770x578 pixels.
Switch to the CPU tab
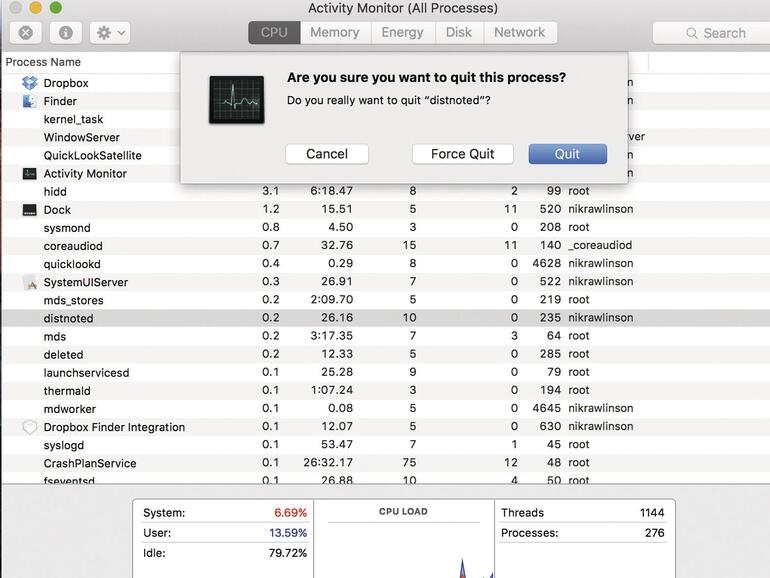tap(274, 32)
